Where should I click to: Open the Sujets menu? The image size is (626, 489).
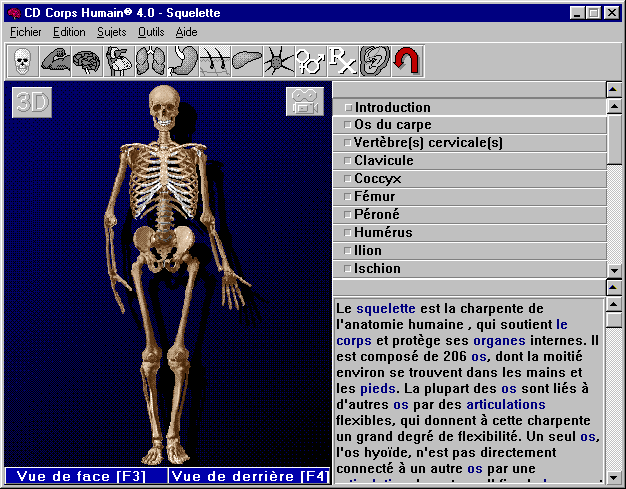pyautogui.click(x=112, y=32)
